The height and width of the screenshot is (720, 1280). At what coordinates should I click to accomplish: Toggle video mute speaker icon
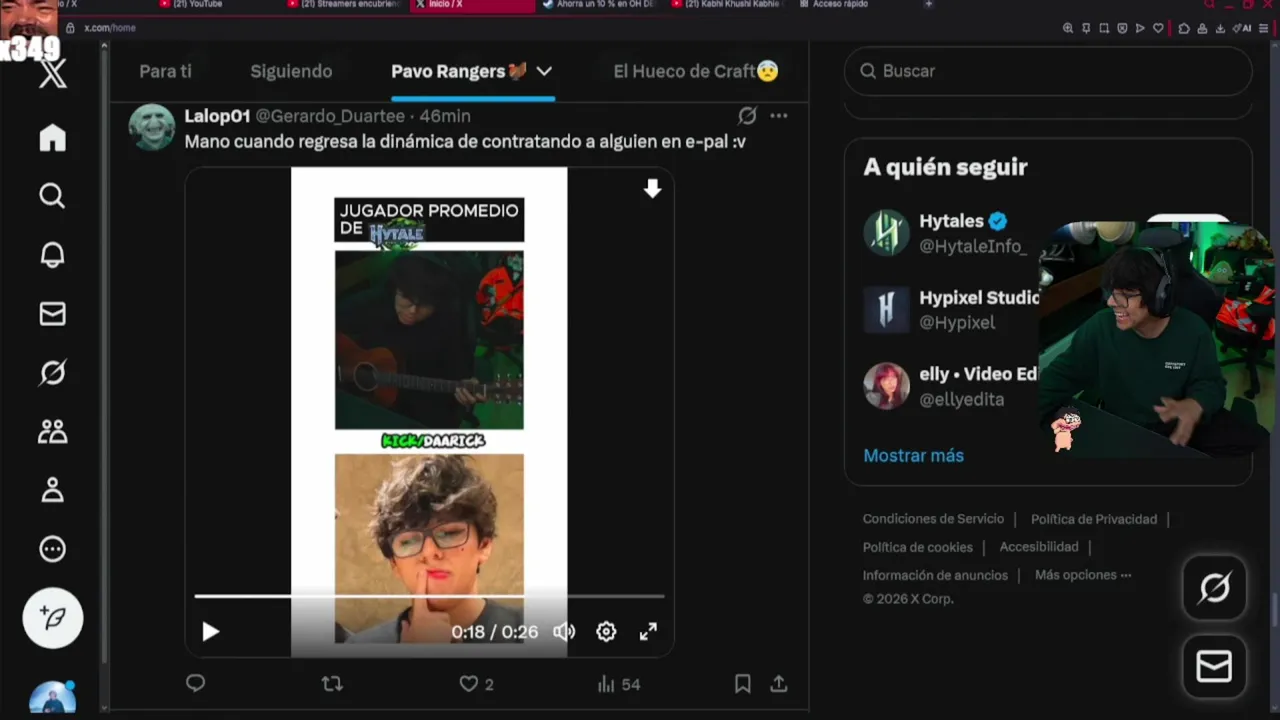point(564,632)
